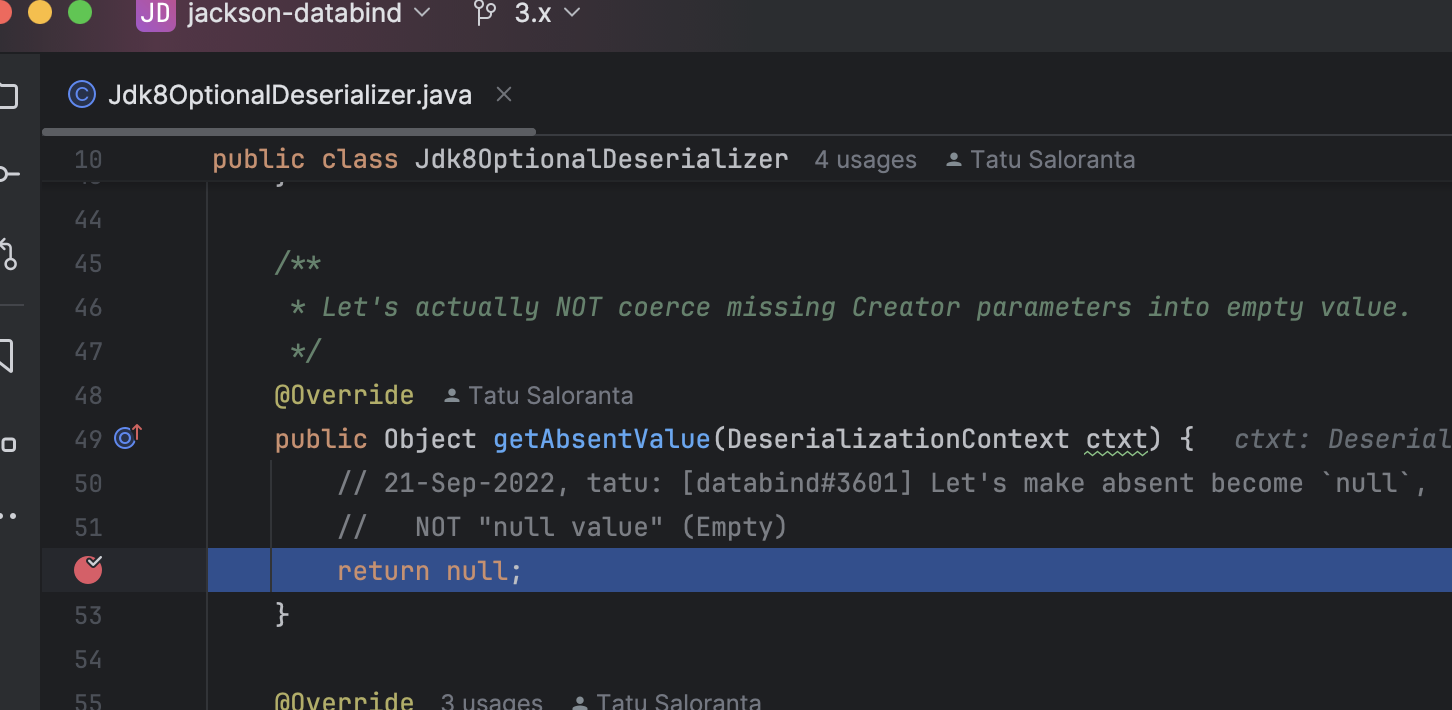Open the Bookmarks tool window icon
Image resolution: width=1452 pixels, height=710 pixels.
pyautogui.click(x=8, y=356)
